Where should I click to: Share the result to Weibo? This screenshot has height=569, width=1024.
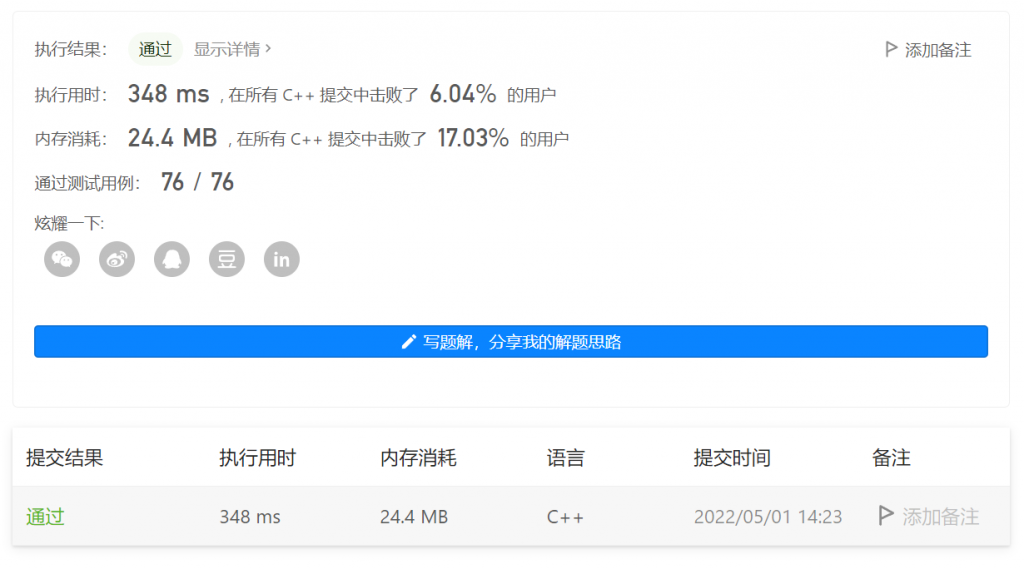117,260
